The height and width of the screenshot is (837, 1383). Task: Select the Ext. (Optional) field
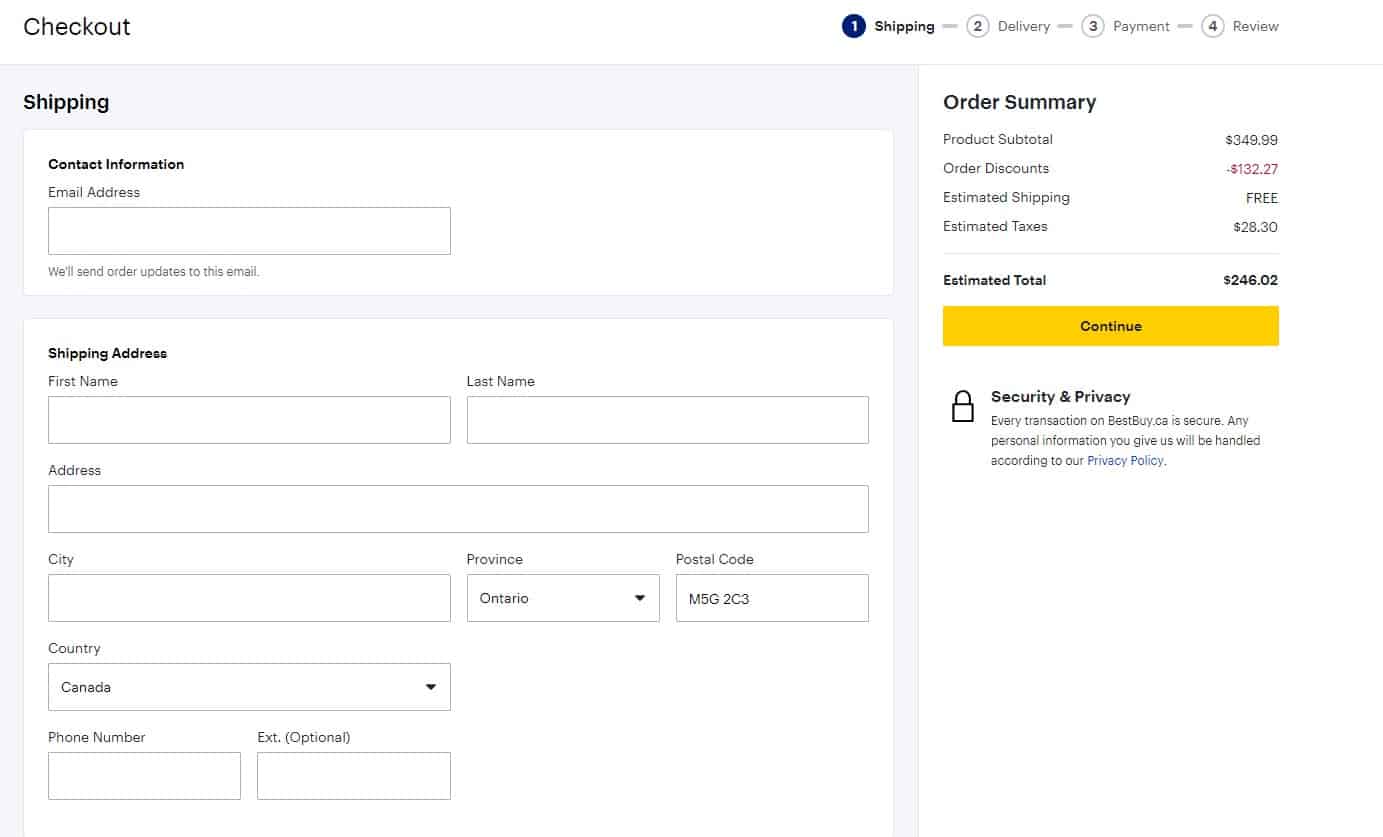[353, 776]
